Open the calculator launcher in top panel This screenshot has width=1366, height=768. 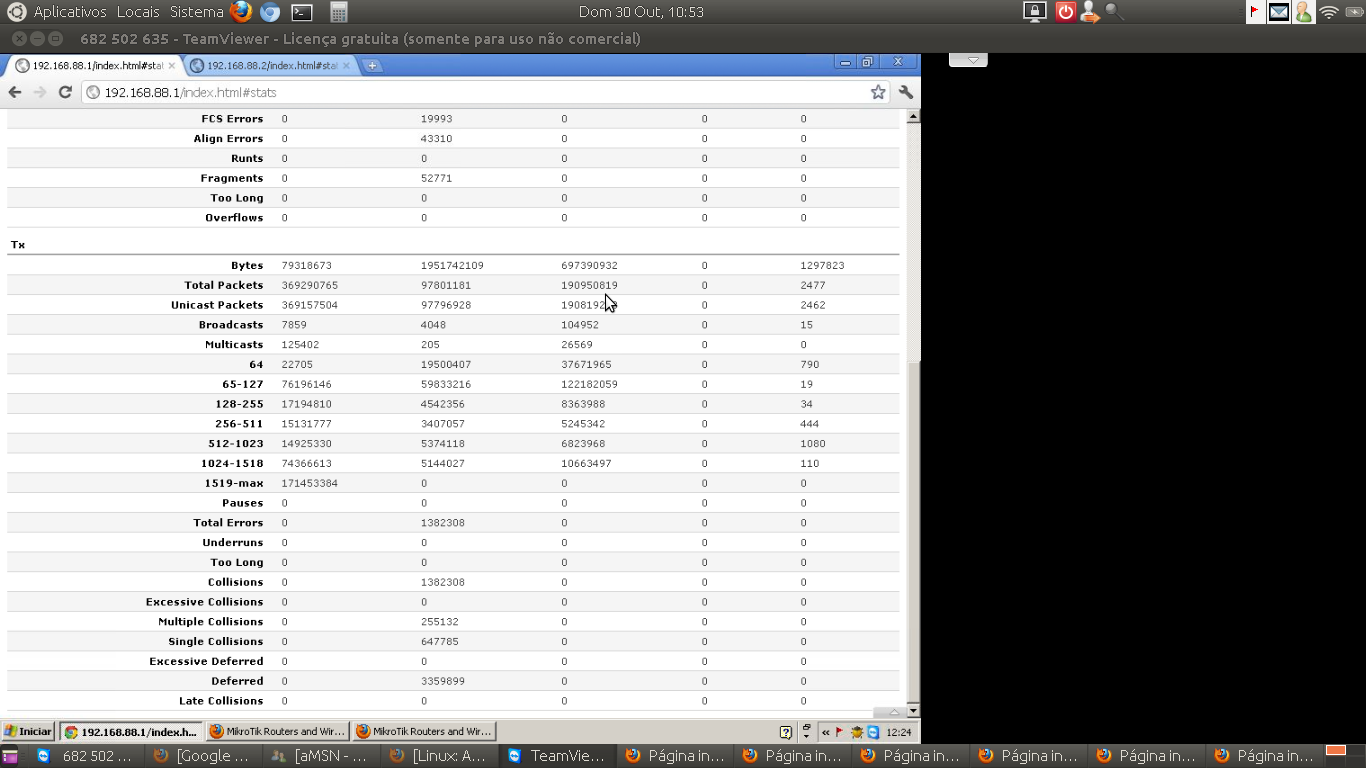(x=339, y=12)
